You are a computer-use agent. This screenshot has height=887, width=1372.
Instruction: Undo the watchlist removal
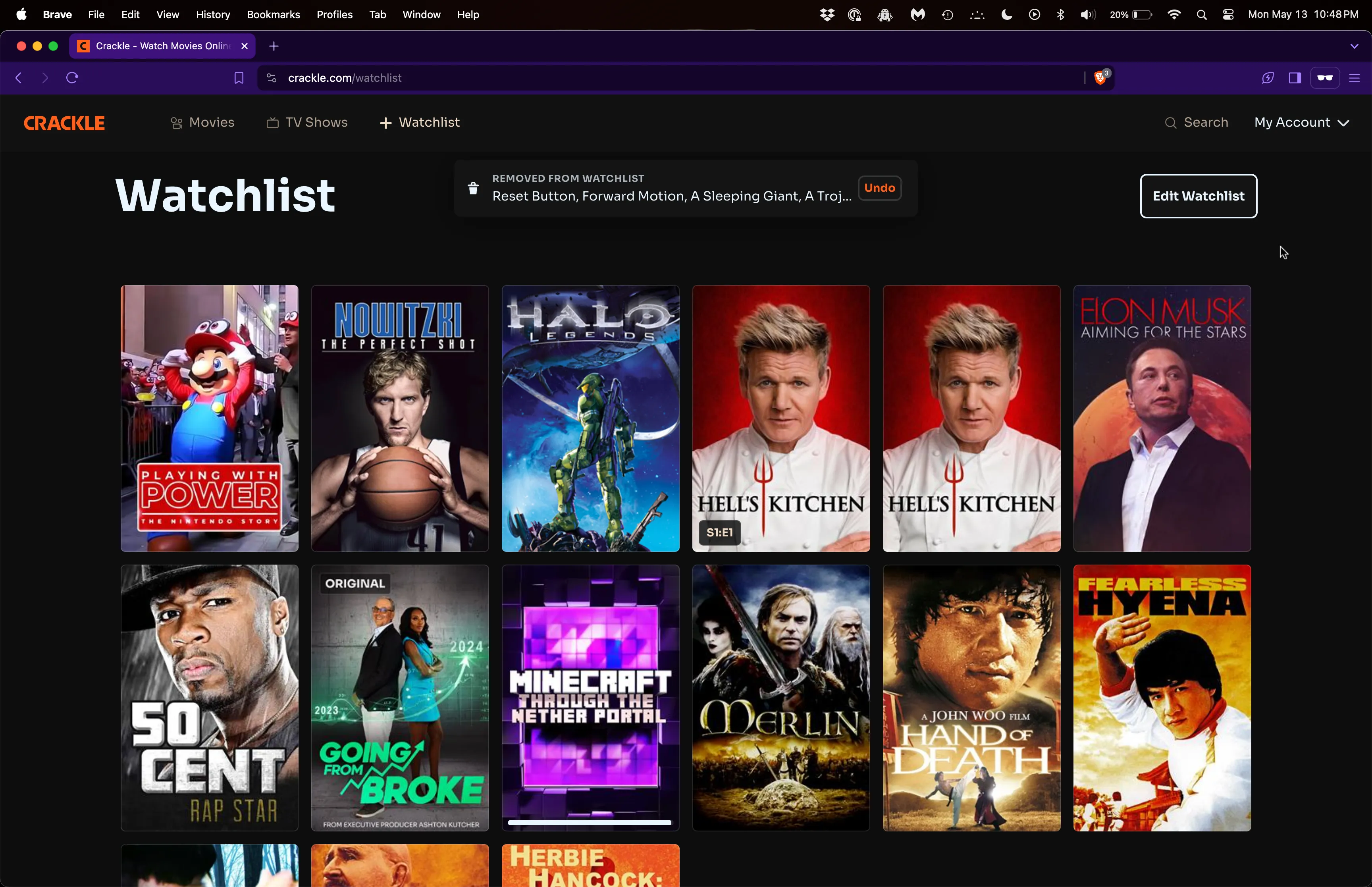879,188
